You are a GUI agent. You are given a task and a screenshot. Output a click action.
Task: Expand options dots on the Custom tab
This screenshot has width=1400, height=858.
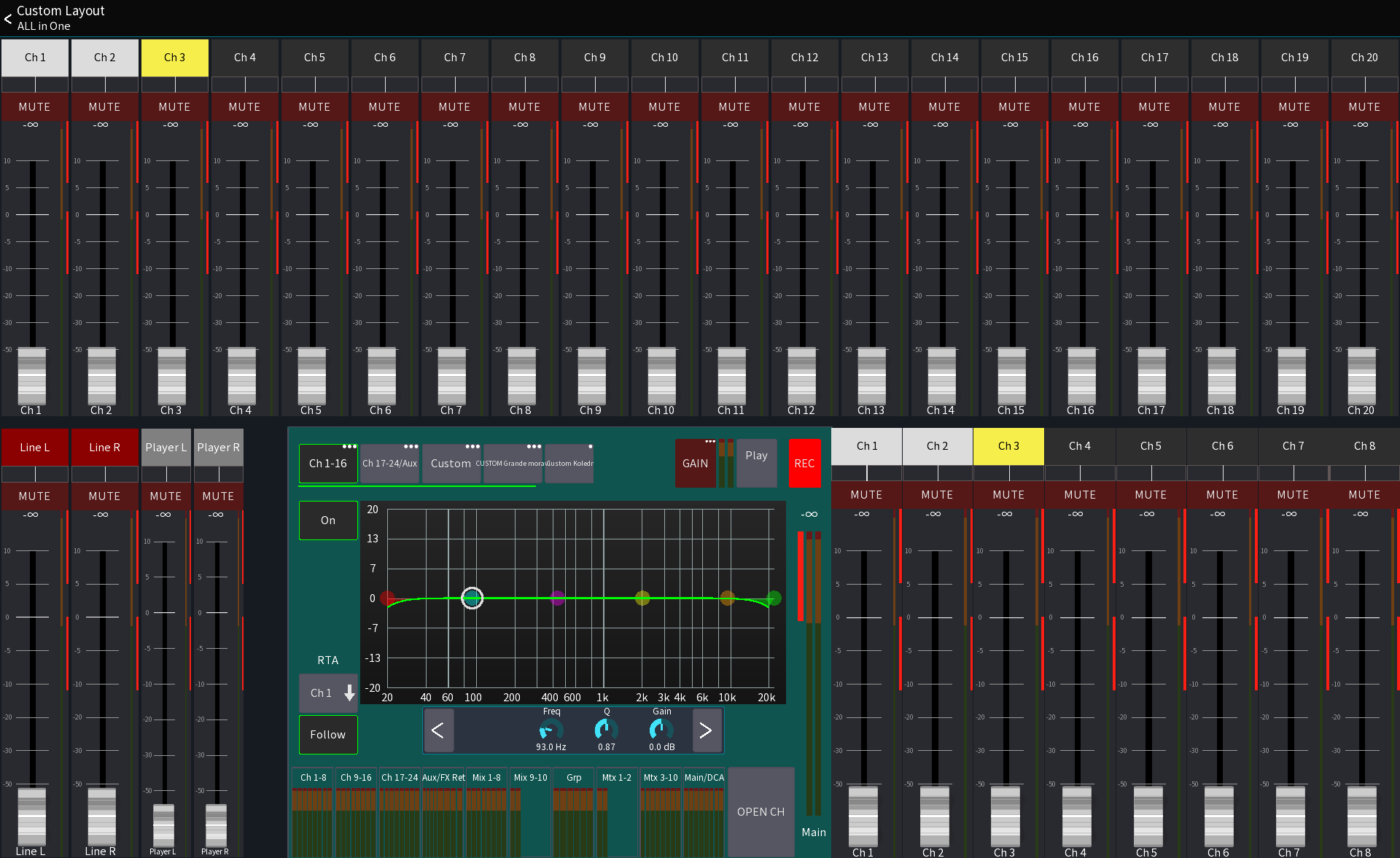click(471, 445)
